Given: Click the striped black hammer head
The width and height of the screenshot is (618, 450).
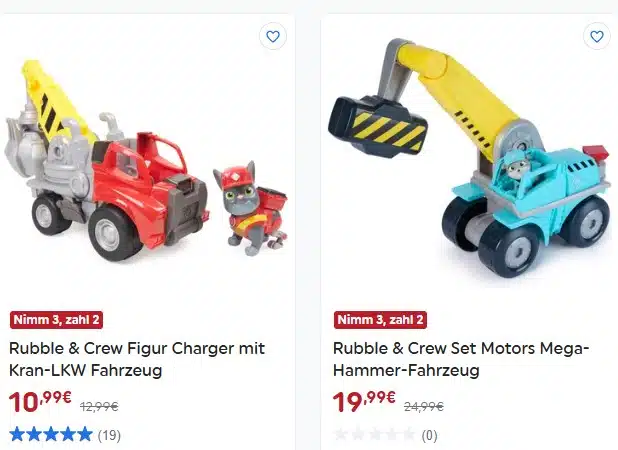Looking at the screenshot, I should (378, 127).
